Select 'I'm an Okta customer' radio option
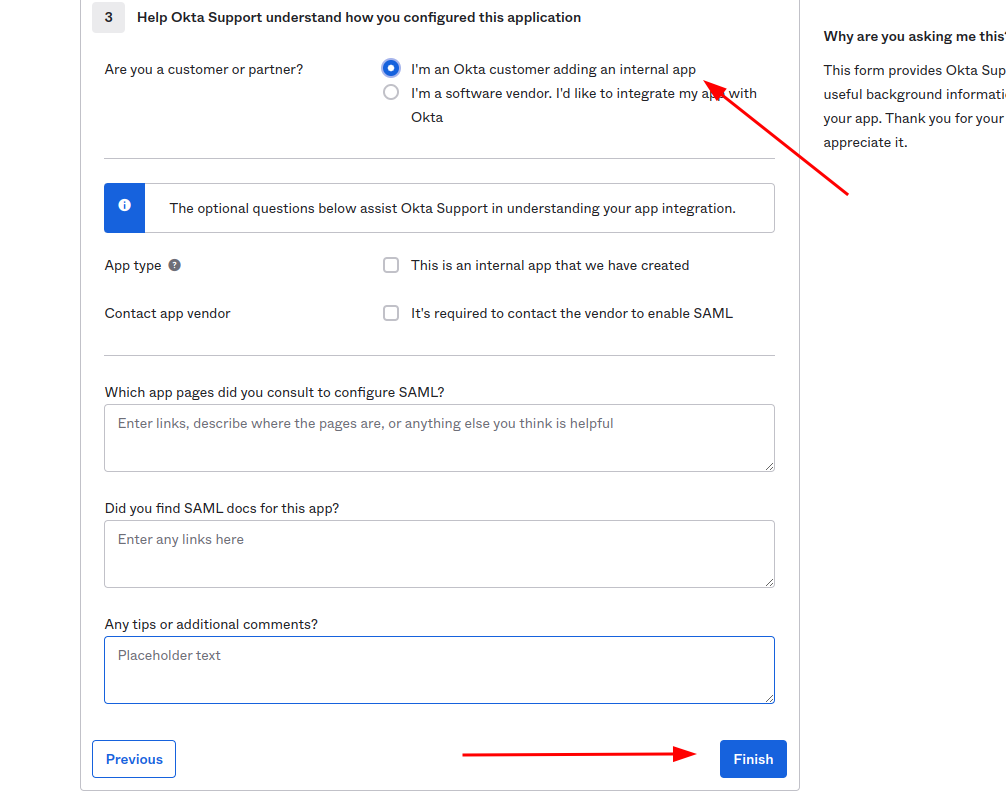Screen dimensions: 1006x805 click(x=391, y=69)
